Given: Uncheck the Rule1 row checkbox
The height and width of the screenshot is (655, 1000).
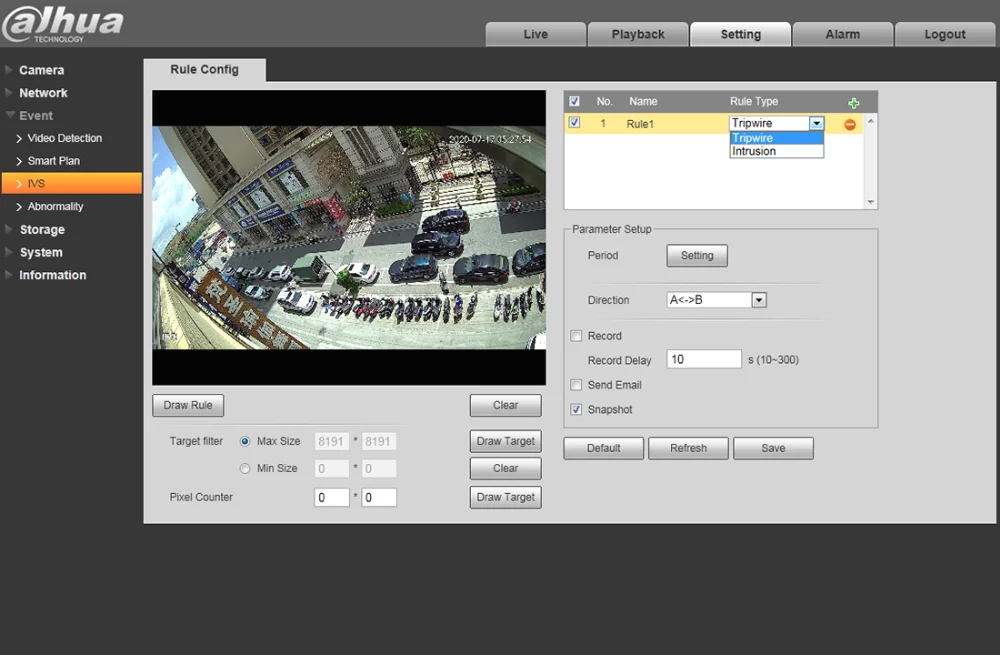Looking at the screenshot, I should 574,123.
